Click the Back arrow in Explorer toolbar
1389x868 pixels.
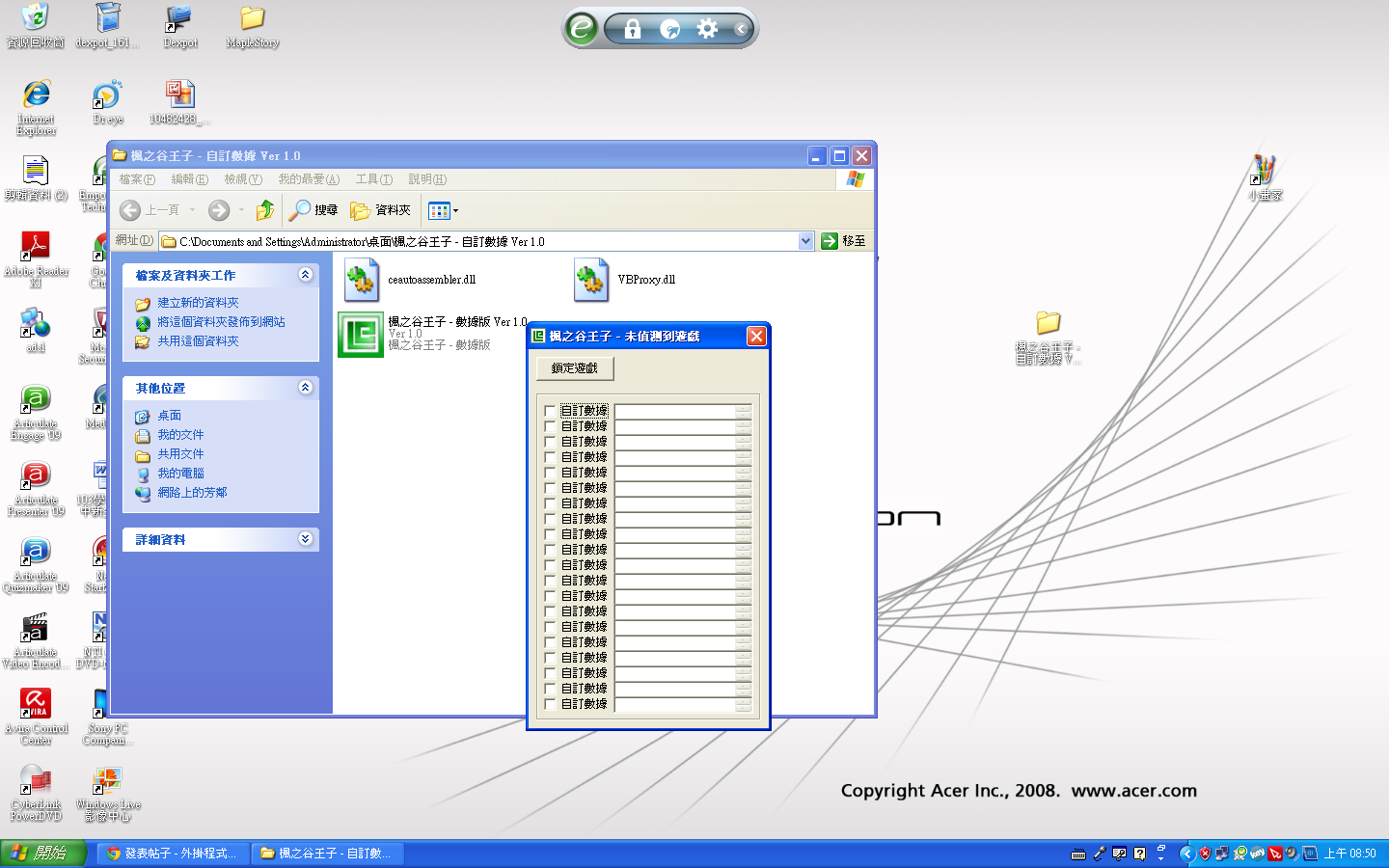pos(130,210)
